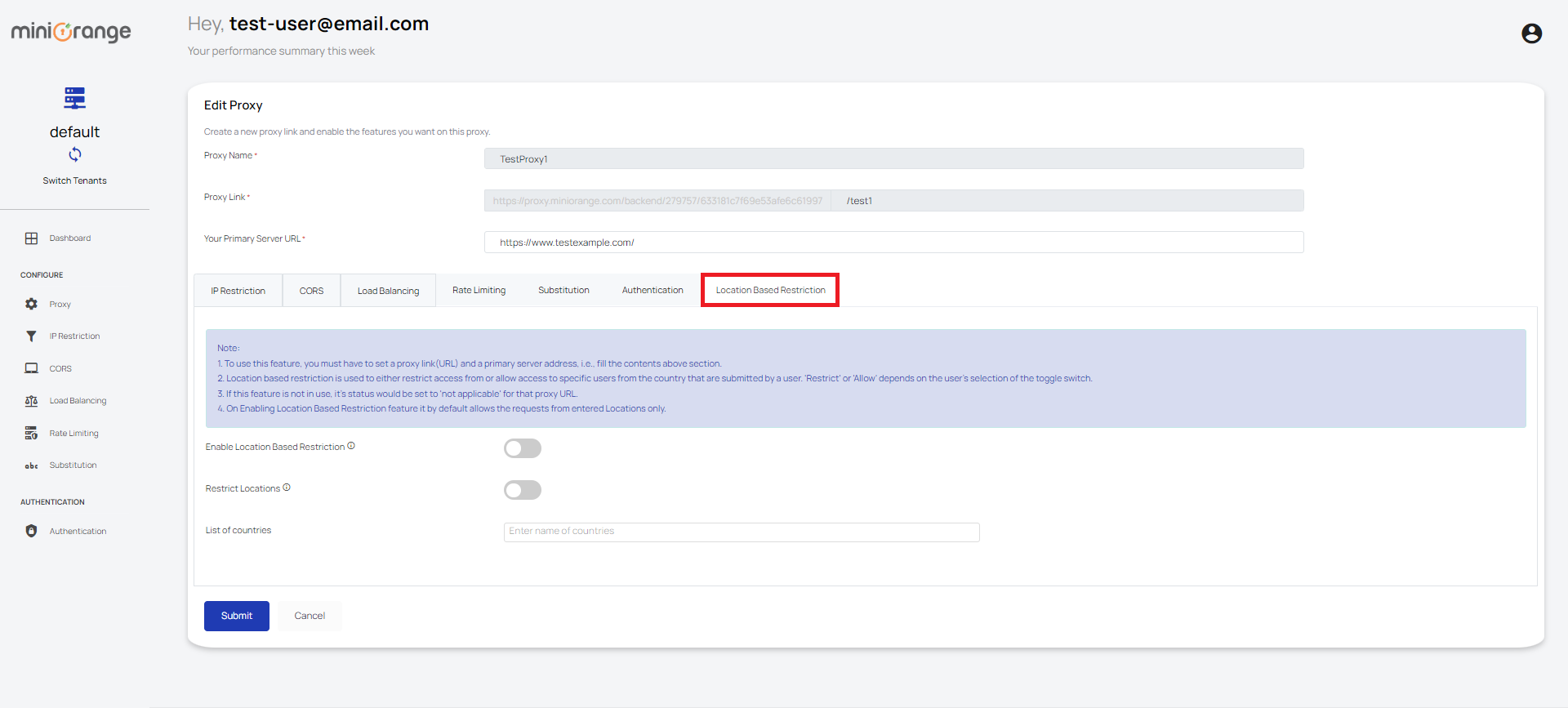Open the Rate Limiting tab

[479, 290]
